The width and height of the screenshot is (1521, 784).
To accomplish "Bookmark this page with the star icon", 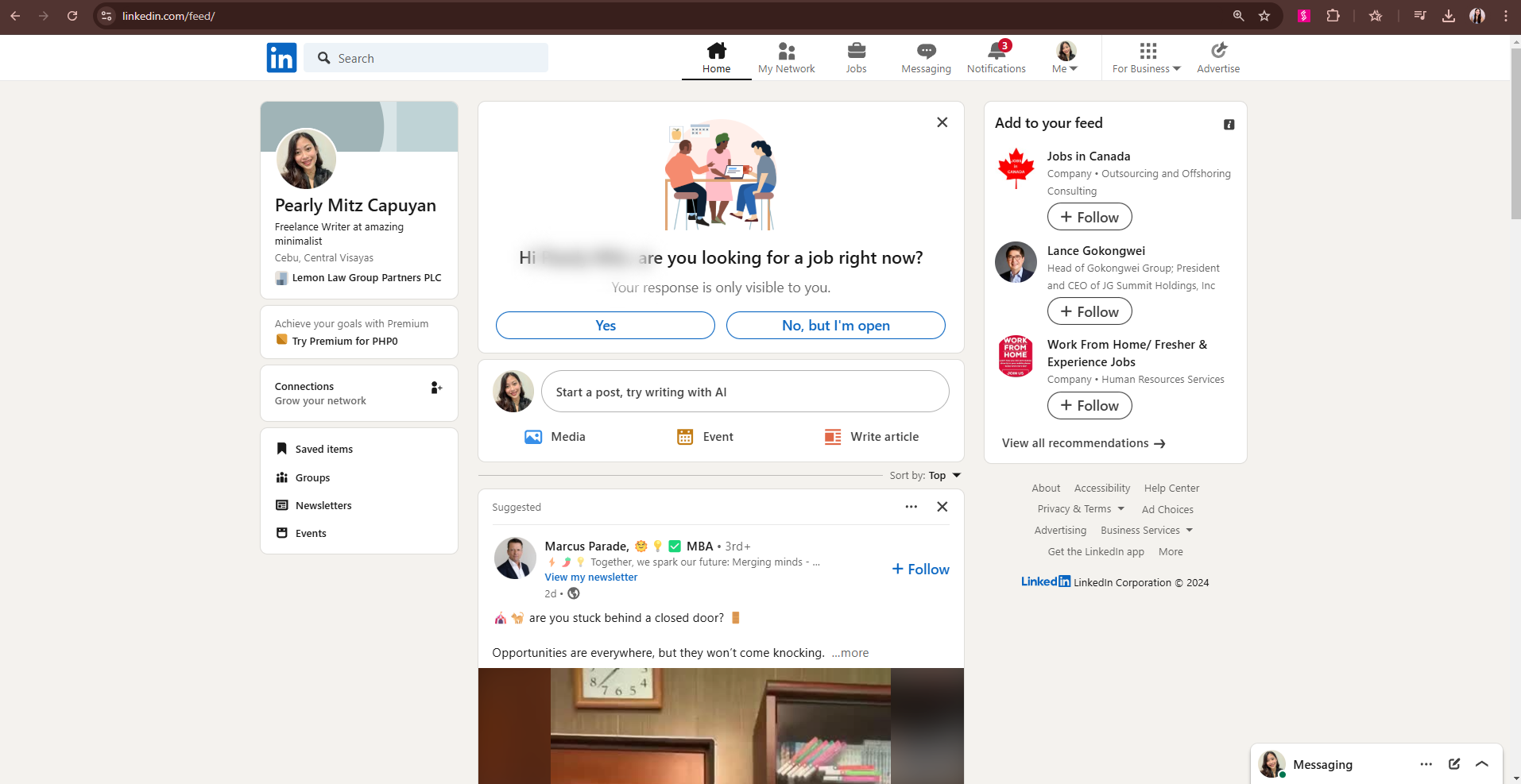I will 1264,16.
